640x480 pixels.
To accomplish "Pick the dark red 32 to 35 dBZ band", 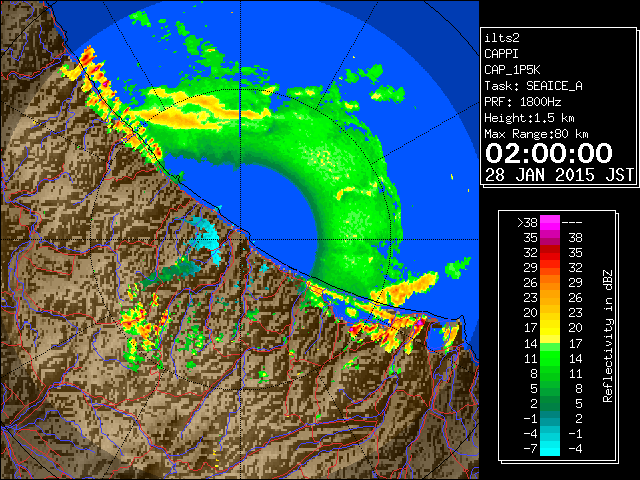I will click(x=550, y=253).
